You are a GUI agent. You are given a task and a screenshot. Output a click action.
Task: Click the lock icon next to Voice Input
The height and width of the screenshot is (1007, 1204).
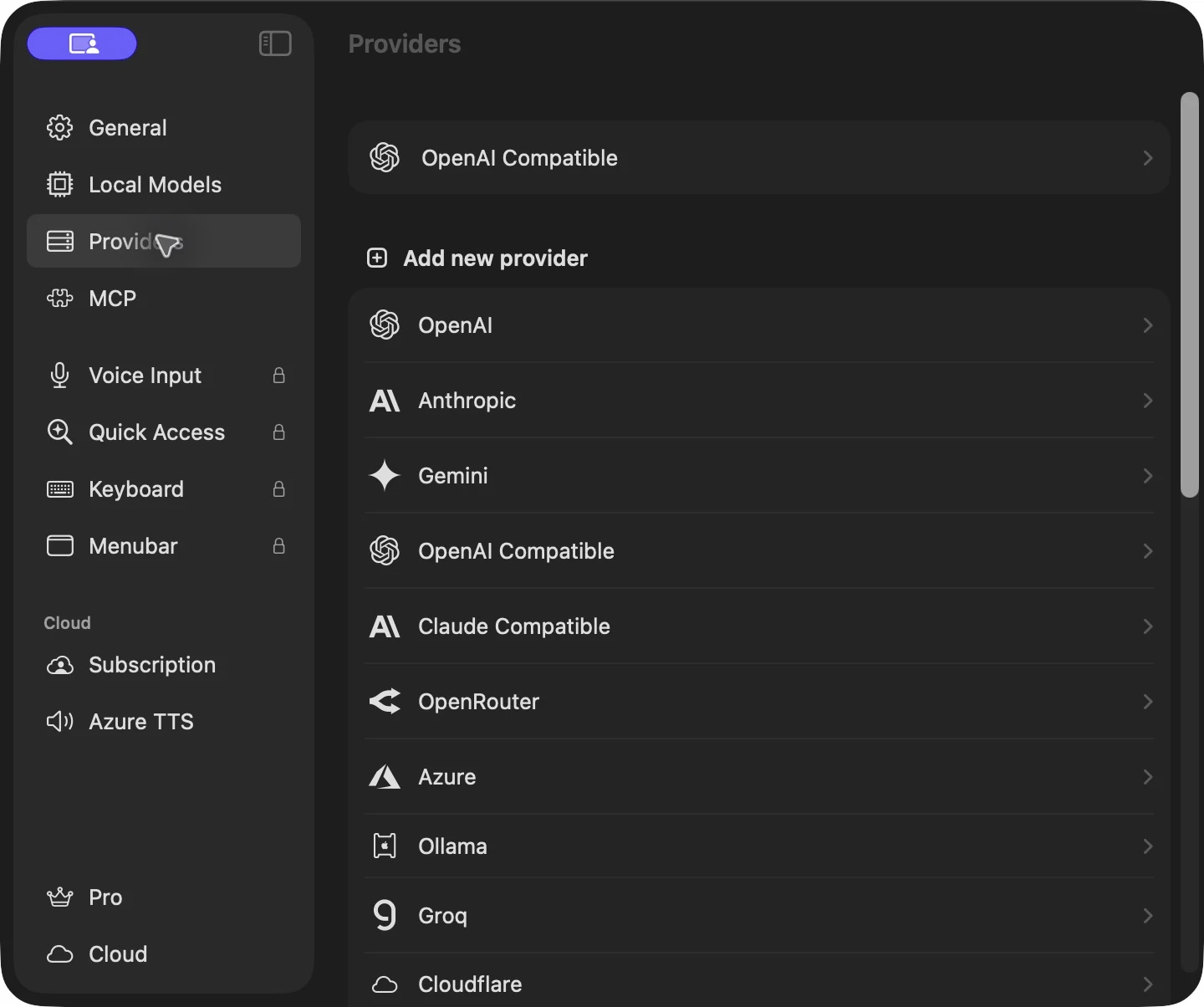[279, 375]
